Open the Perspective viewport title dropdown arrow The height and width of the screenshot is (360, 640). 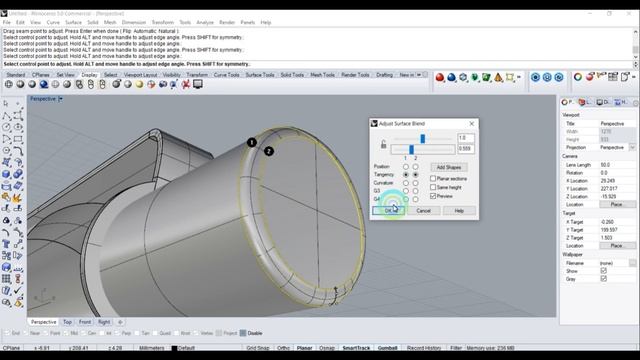pos(60,99)
